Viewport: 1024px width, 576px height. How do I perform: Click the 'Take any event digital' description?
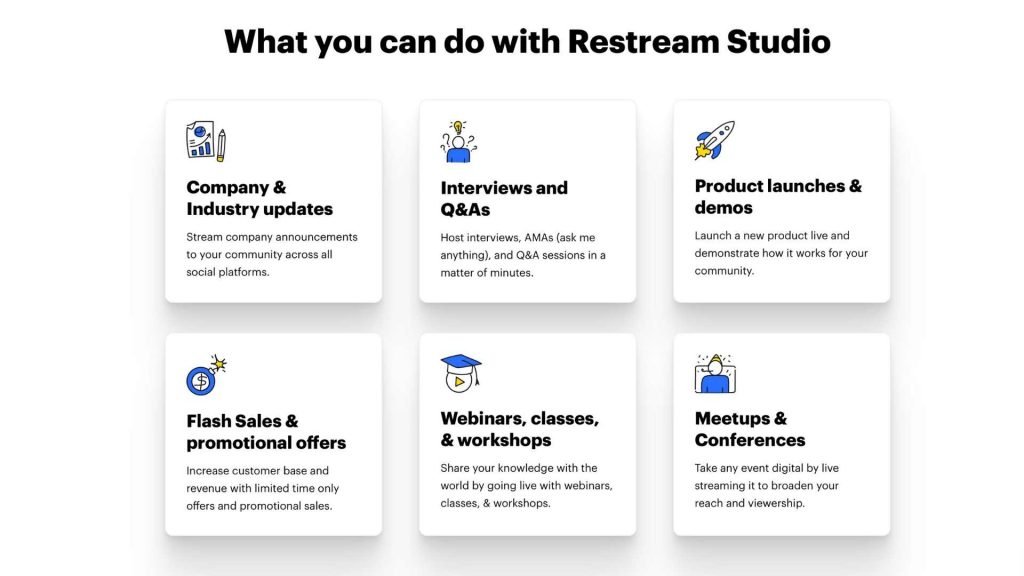tap(767, 486)
